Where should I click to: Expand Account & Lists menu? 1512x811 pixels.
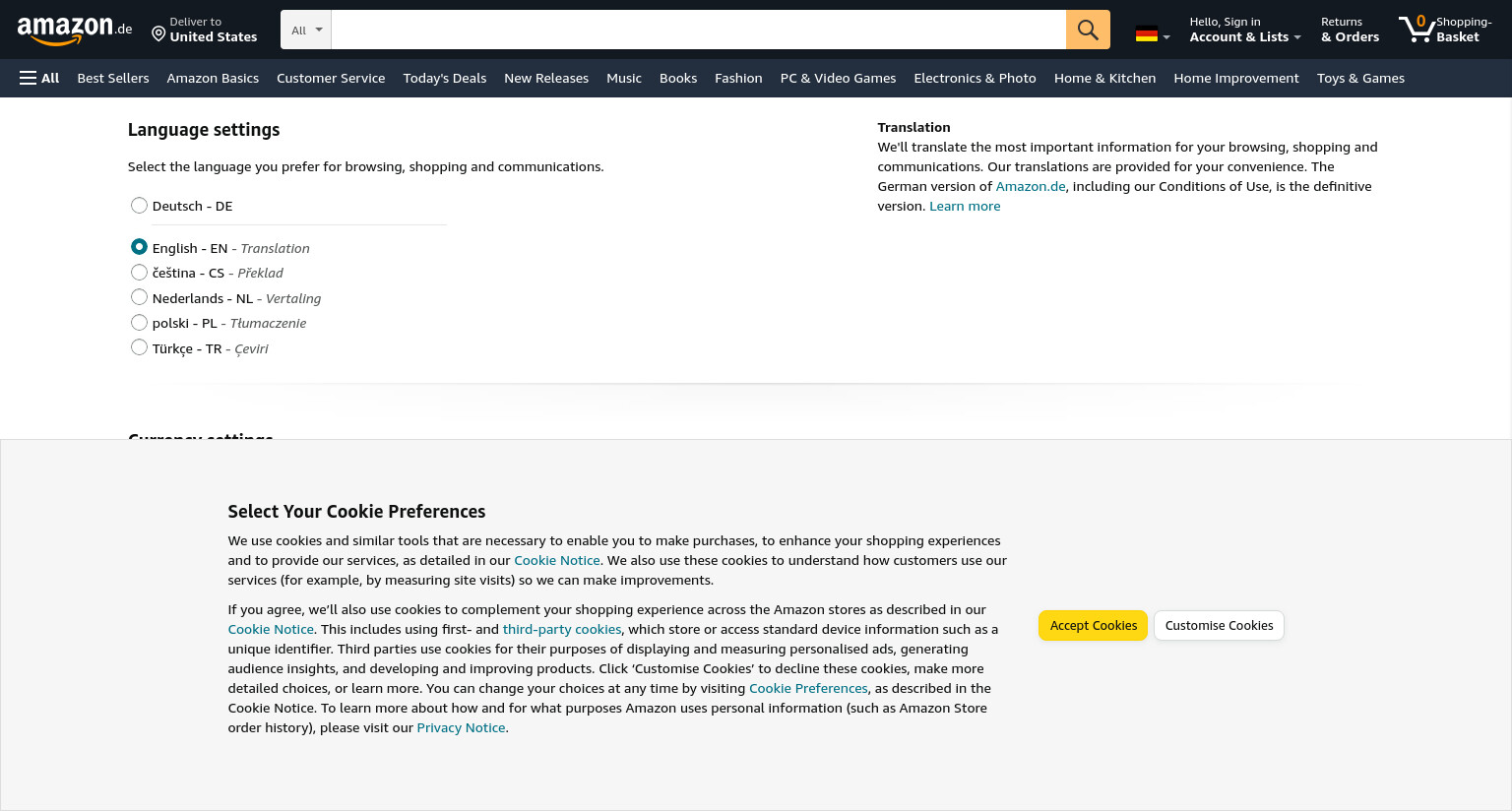point(1245,30)
